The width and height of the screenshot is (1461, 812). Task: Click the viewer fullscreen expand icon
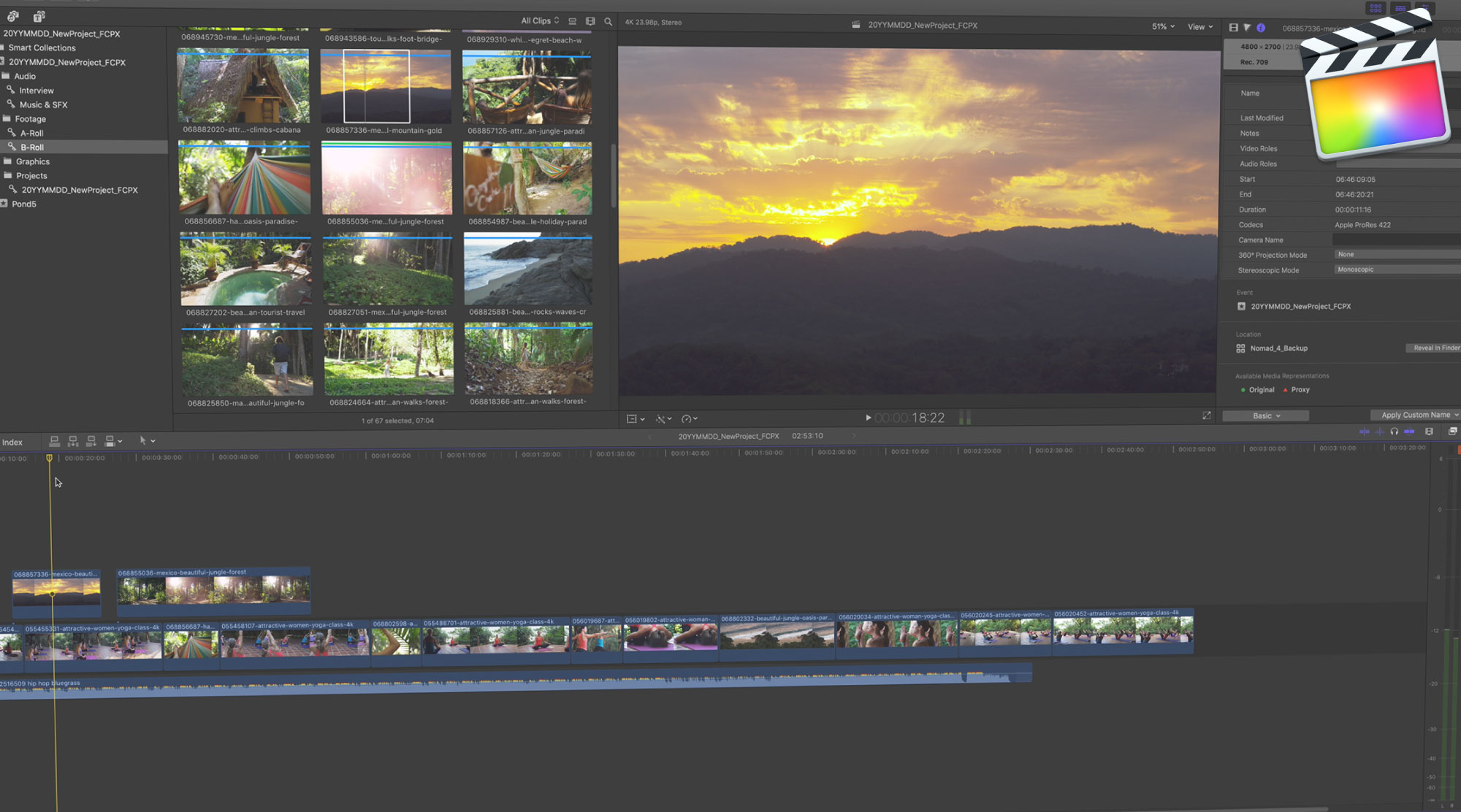click(1208, 415)
